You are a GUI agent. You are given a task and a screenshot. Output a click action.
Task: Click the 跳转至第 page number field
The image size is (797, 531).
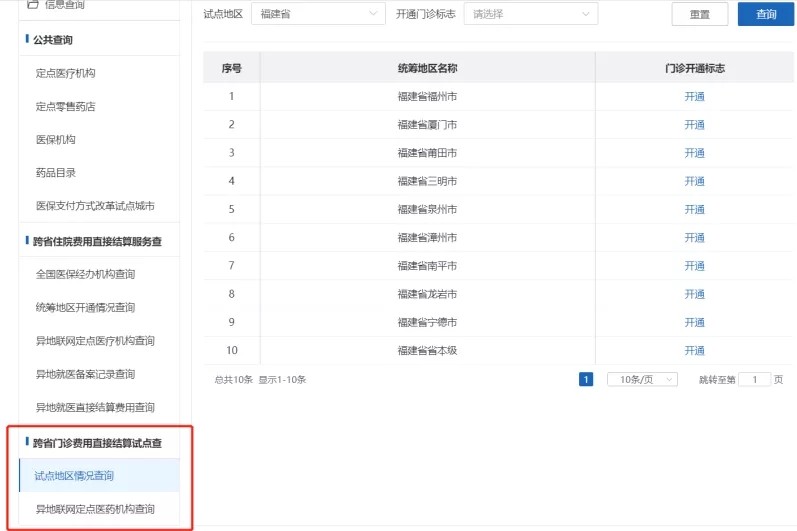[754, 380]
